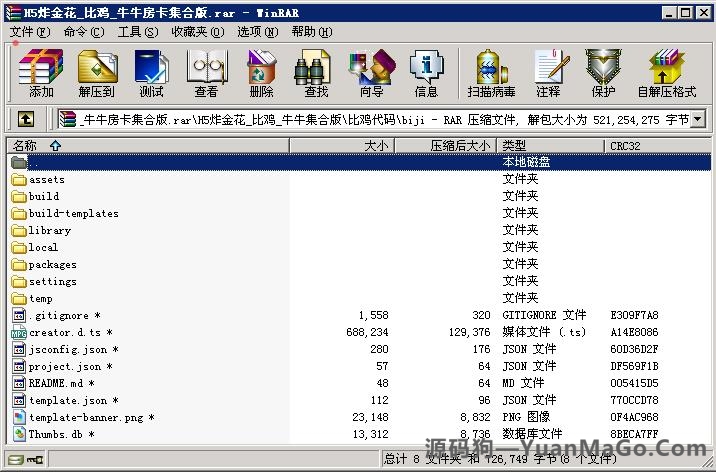The width and height of the screenshot is (716, 472).
Task: Click the archive path address field
Action: click(374, 120)
